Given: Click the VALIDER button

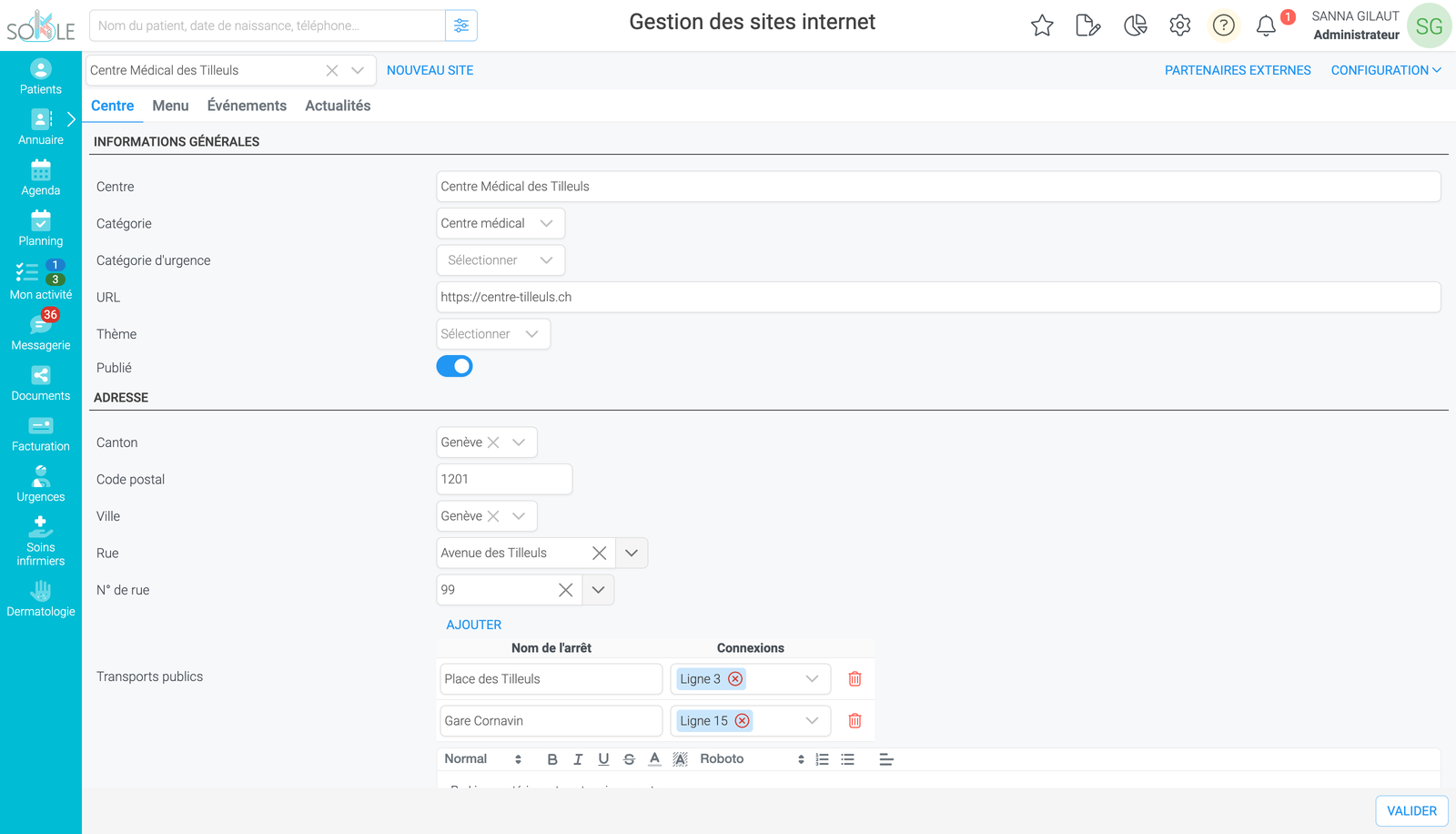Looking at the screenshot, I should pos(1411,810).
